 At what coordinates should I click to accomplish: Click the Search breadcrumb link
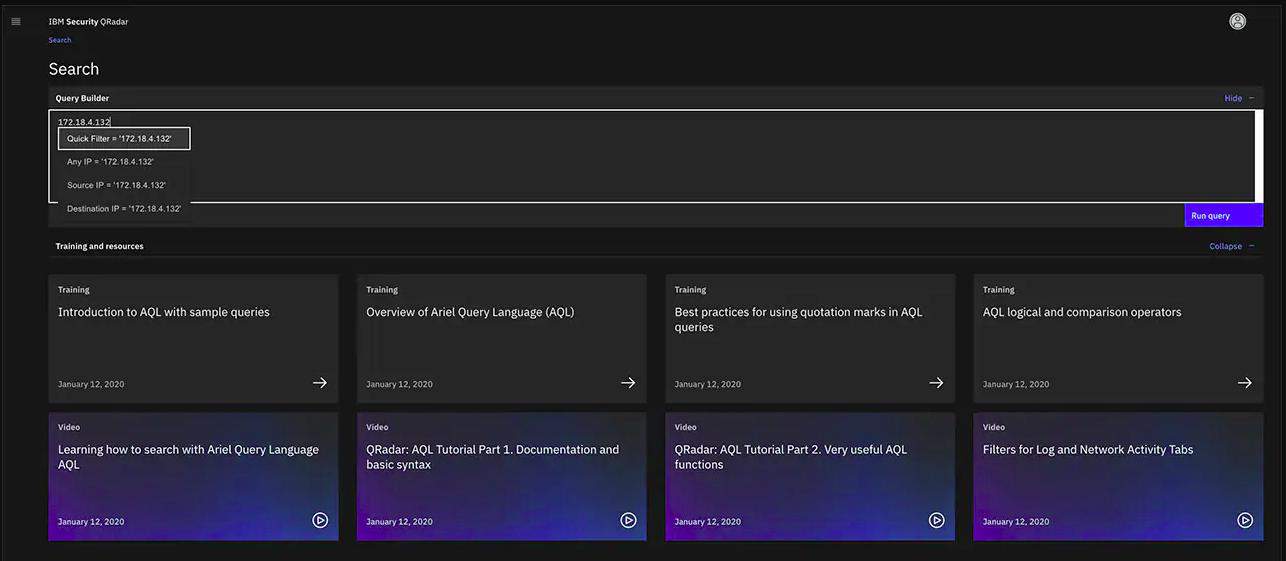[x=60, y=40]
